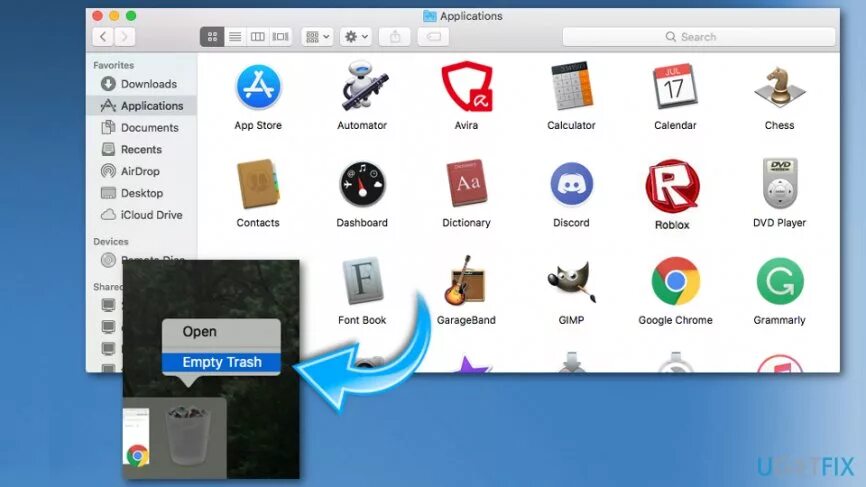Image resolution: width=866 pixels, height=487 pixels.
Task: Open Desktop in the Finder sidebar
Action: click(x=141, y=193)
